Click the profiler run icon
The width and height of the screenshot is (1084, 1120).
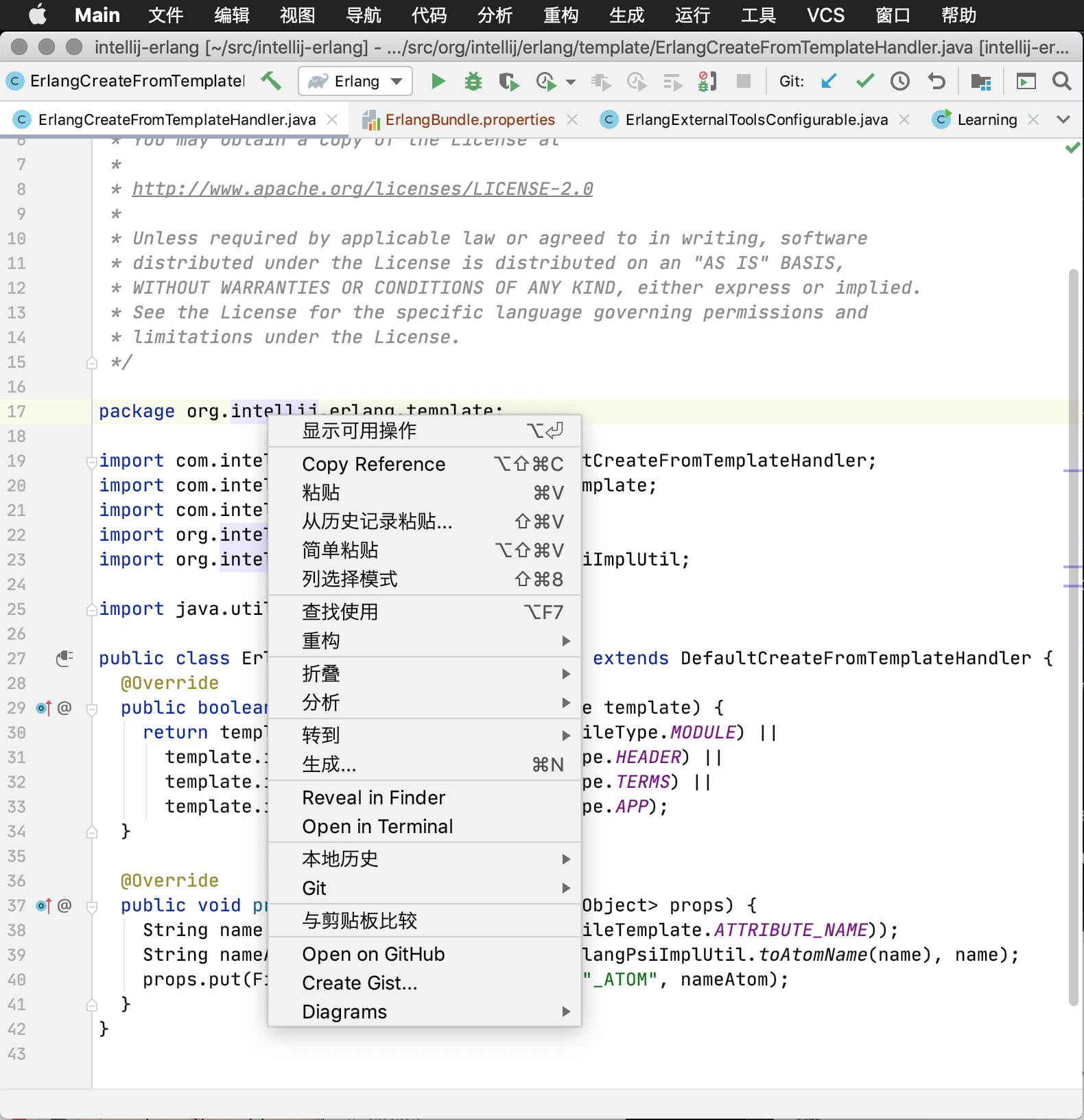pyautogui.click(x=546, y=82)
